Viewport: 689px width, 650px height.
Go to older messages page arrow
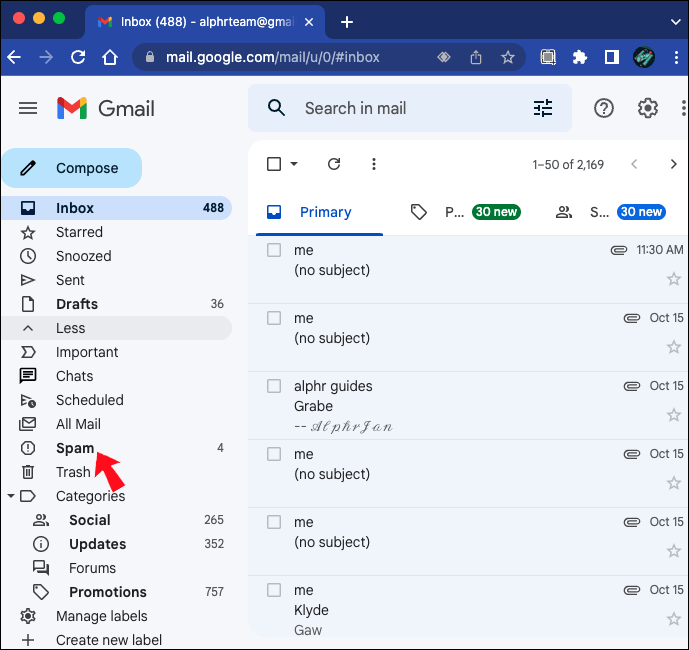pos(673,164)
